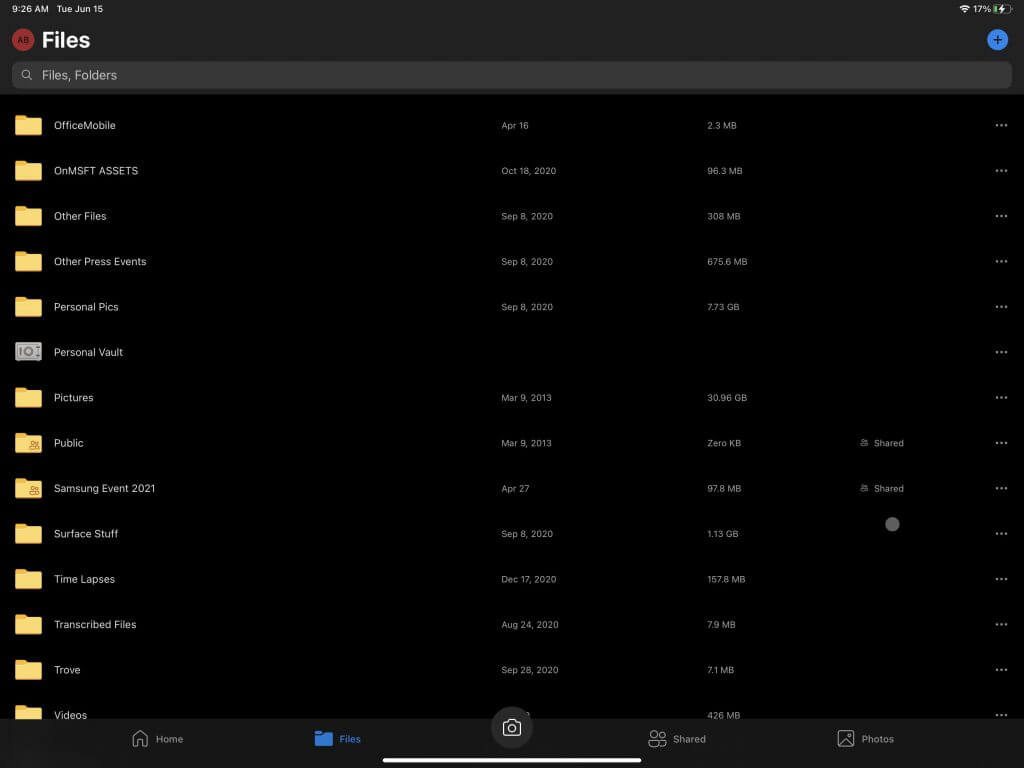Select the Videos folder name
This screenshot has width=1024, height=768.
pyautogui.click(x=71, y=714)
